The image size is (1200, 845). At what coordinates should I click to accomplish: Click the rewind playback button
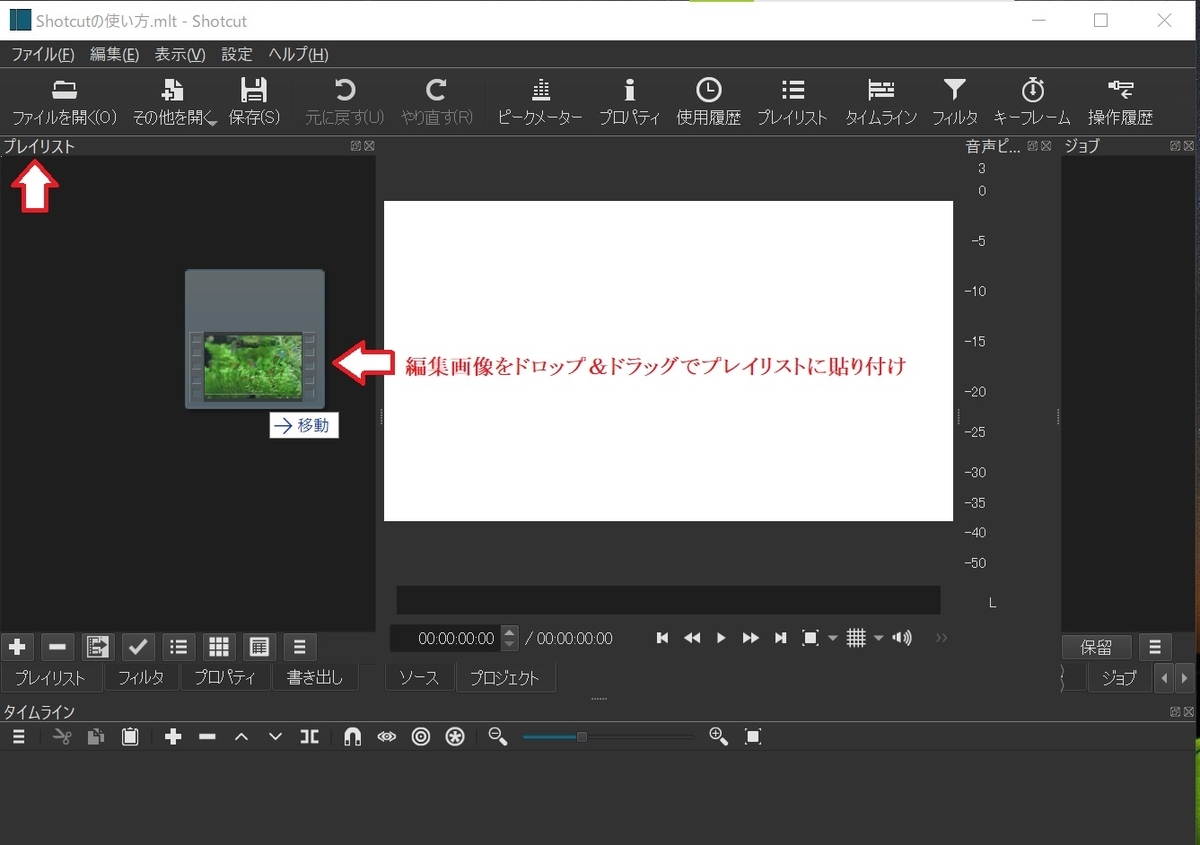point(692,638)
